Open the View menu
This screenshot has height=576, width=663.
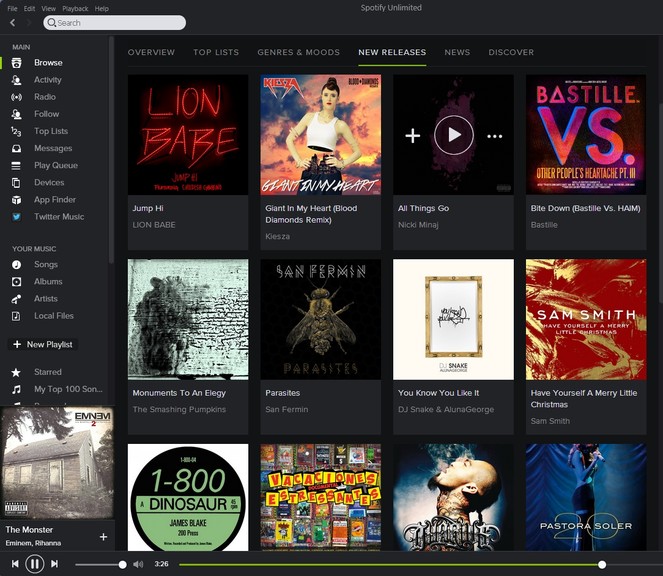point(48,8)
